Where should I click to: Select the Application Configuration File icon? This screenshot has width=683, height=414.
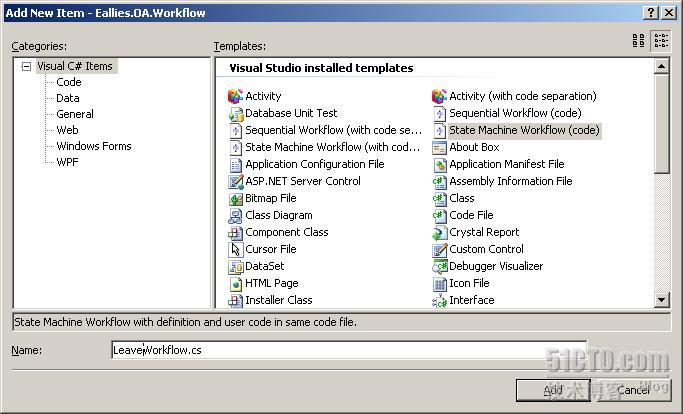(235, 164)
